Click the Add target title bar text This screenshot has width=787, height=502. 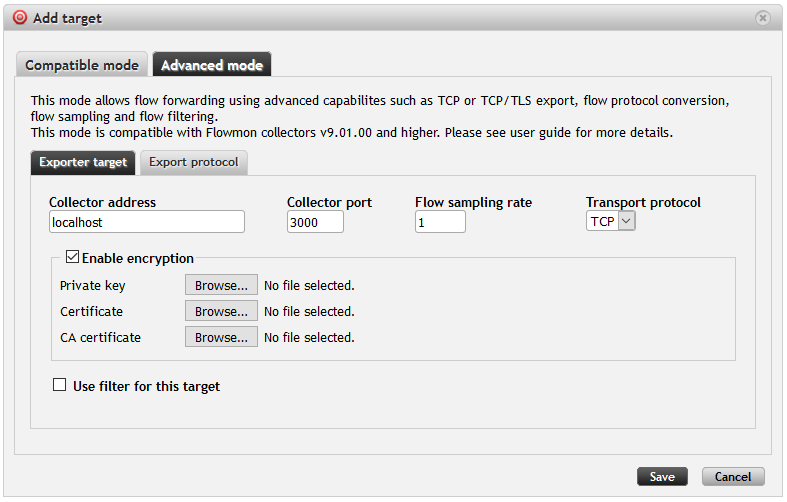pos(68,18)
